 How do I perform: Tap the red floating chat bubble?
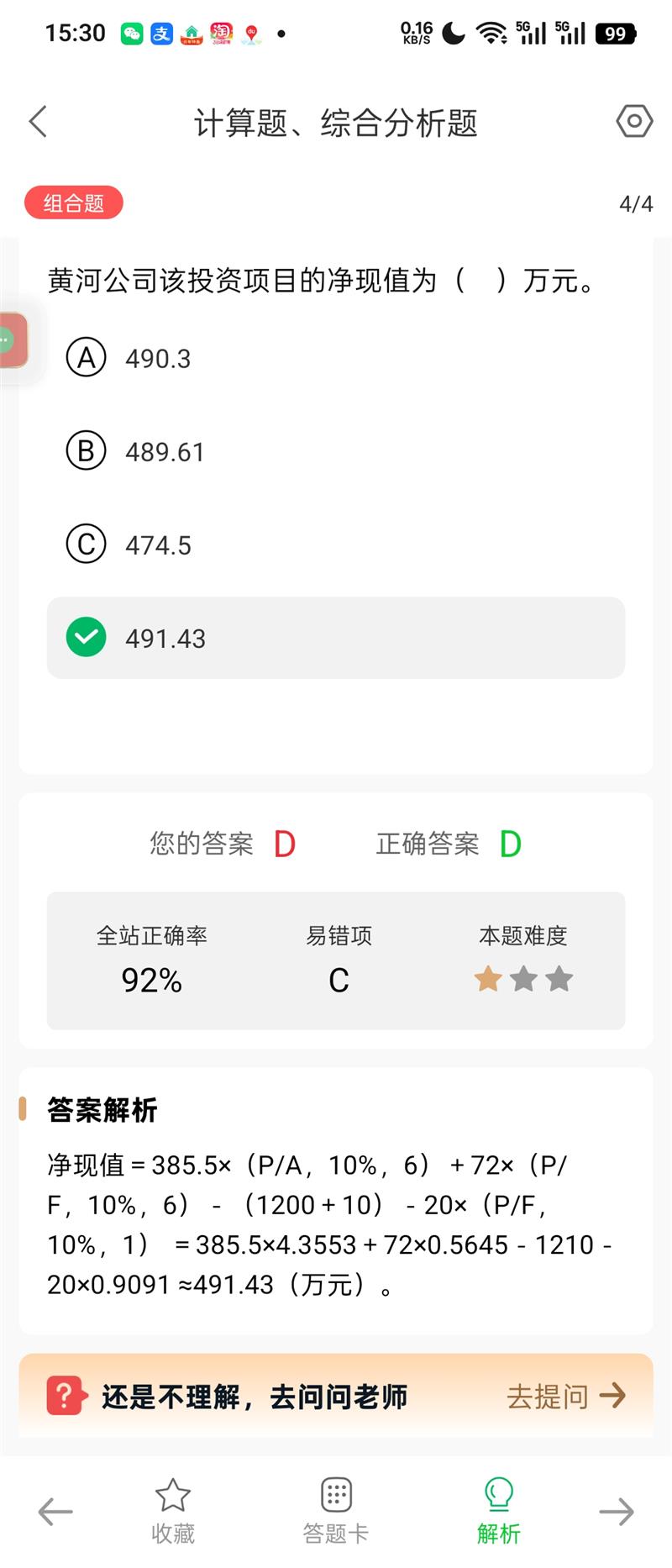[13, 340]
